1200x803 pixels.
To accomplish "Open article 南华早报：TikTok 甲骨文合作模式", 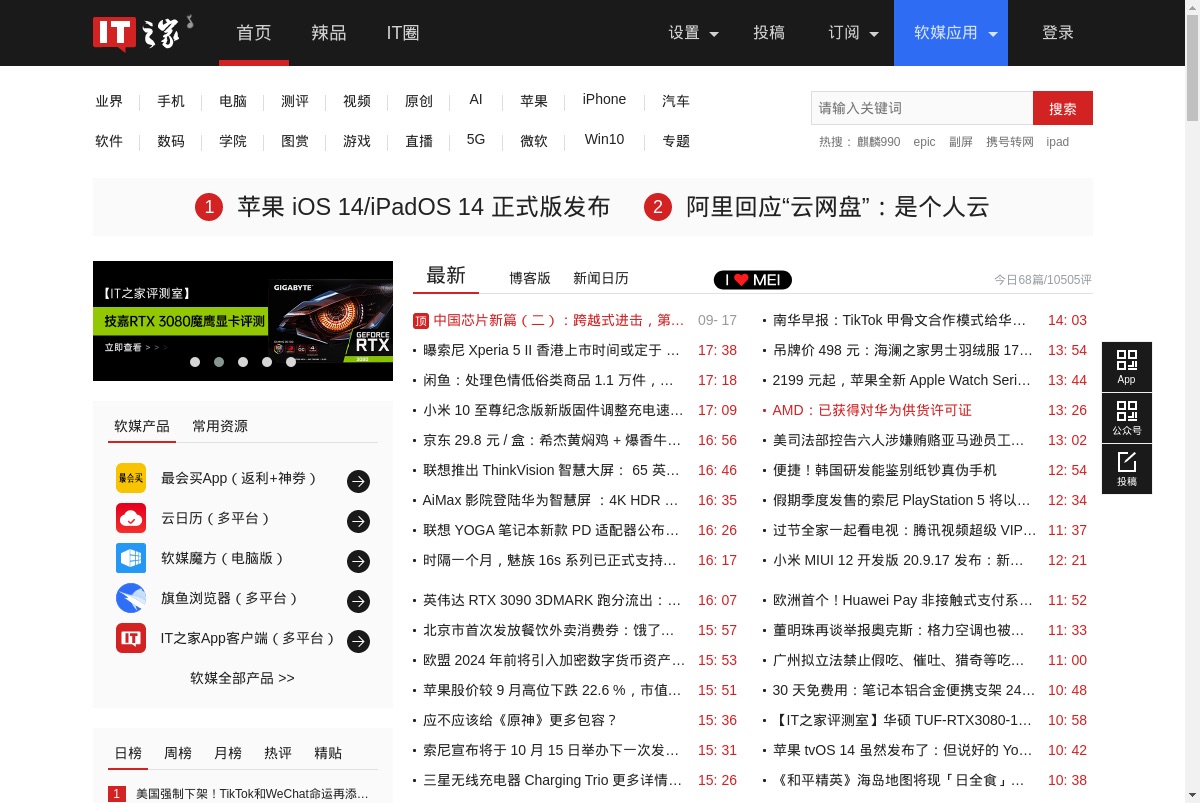I will 899,320.
